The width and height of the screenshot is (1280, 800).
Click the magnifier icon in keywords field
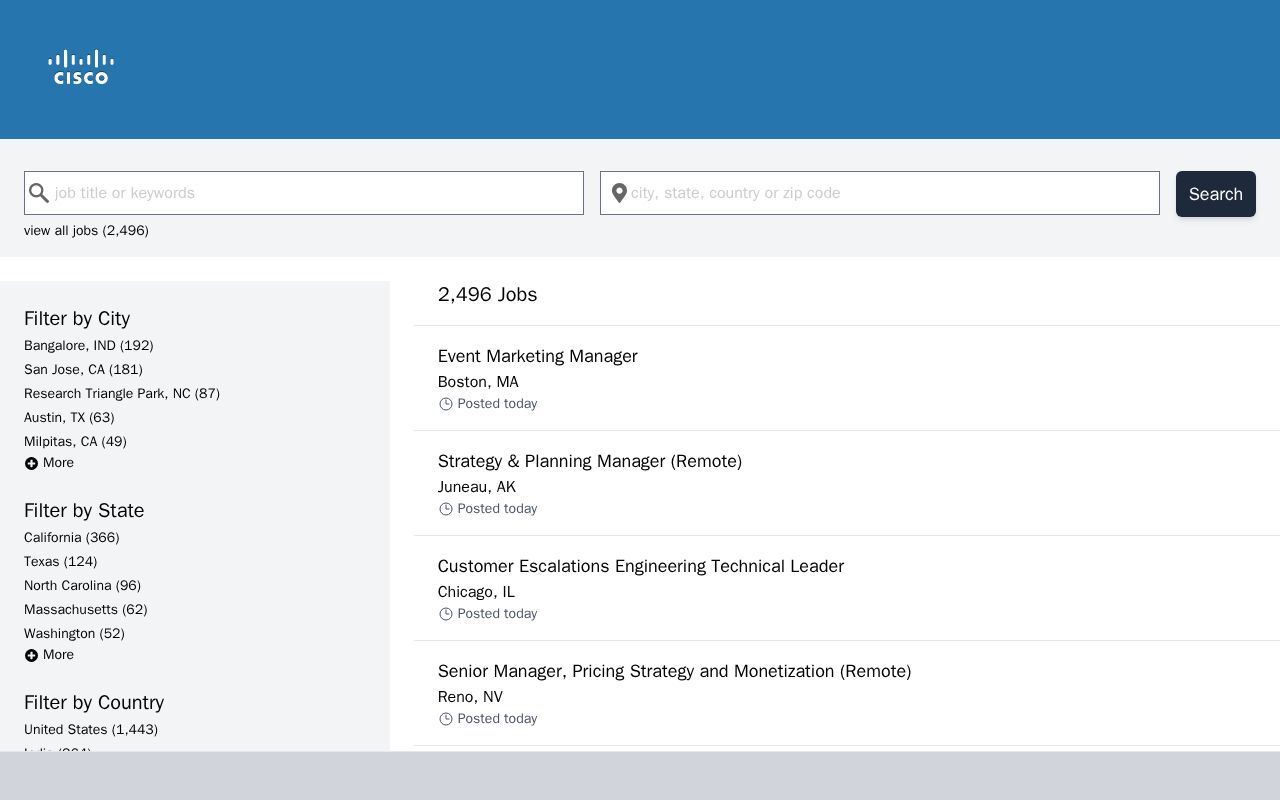39,193
